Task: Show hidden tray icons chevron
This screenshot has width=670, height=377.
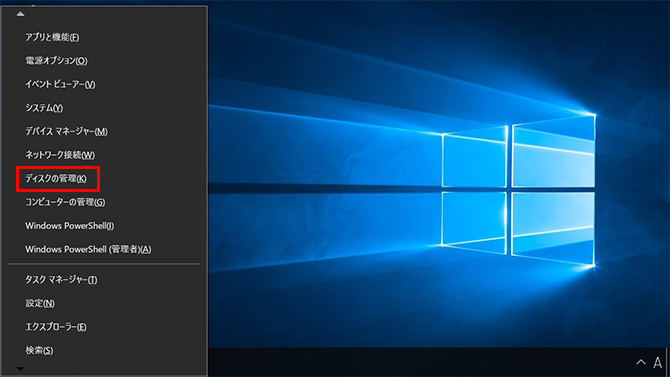Action: point(641,362)
